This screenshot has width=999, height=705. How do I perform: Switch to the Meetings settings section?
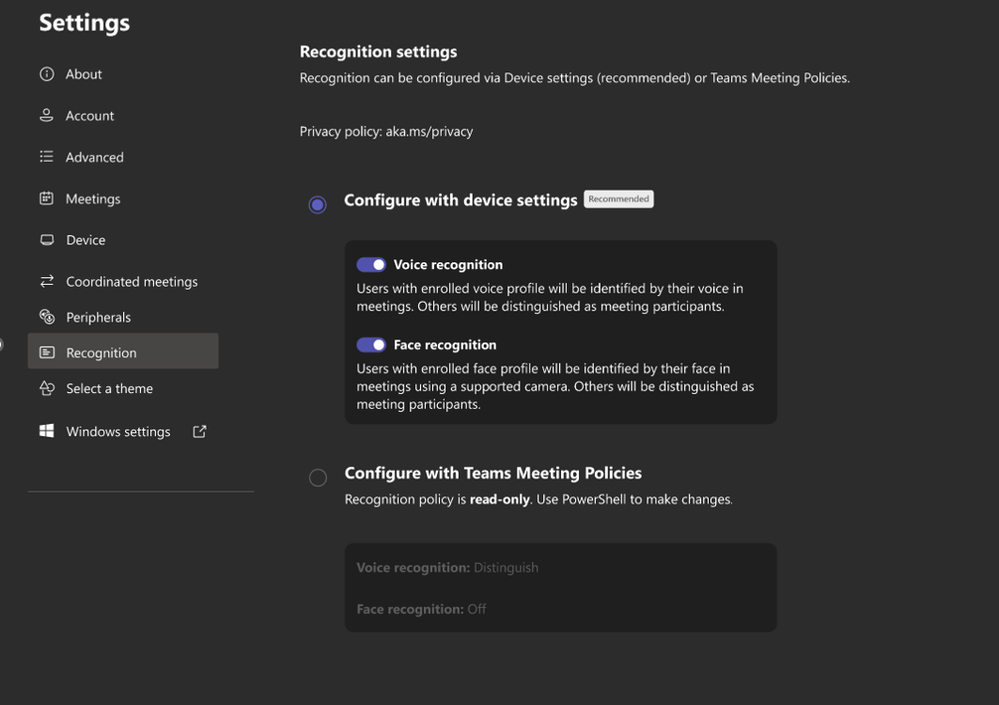(x=93, y=198)
